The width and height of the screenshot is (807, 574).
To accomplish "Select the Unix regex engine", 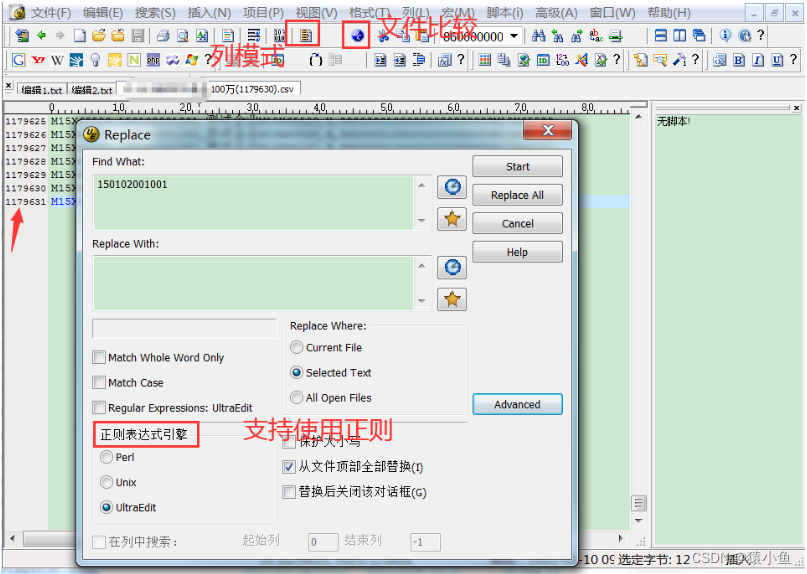I will [x=107, y=482].
